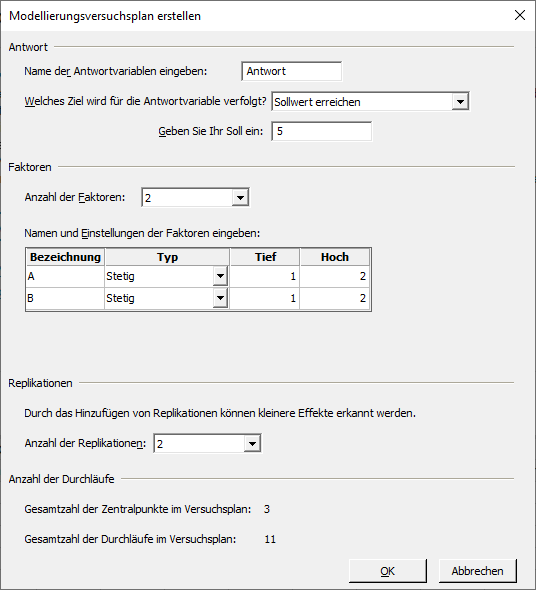This screenshot has height=590, width=536.
Task: Expand the Anzahl der Replikationen dropdown
Action: (207, 444)
